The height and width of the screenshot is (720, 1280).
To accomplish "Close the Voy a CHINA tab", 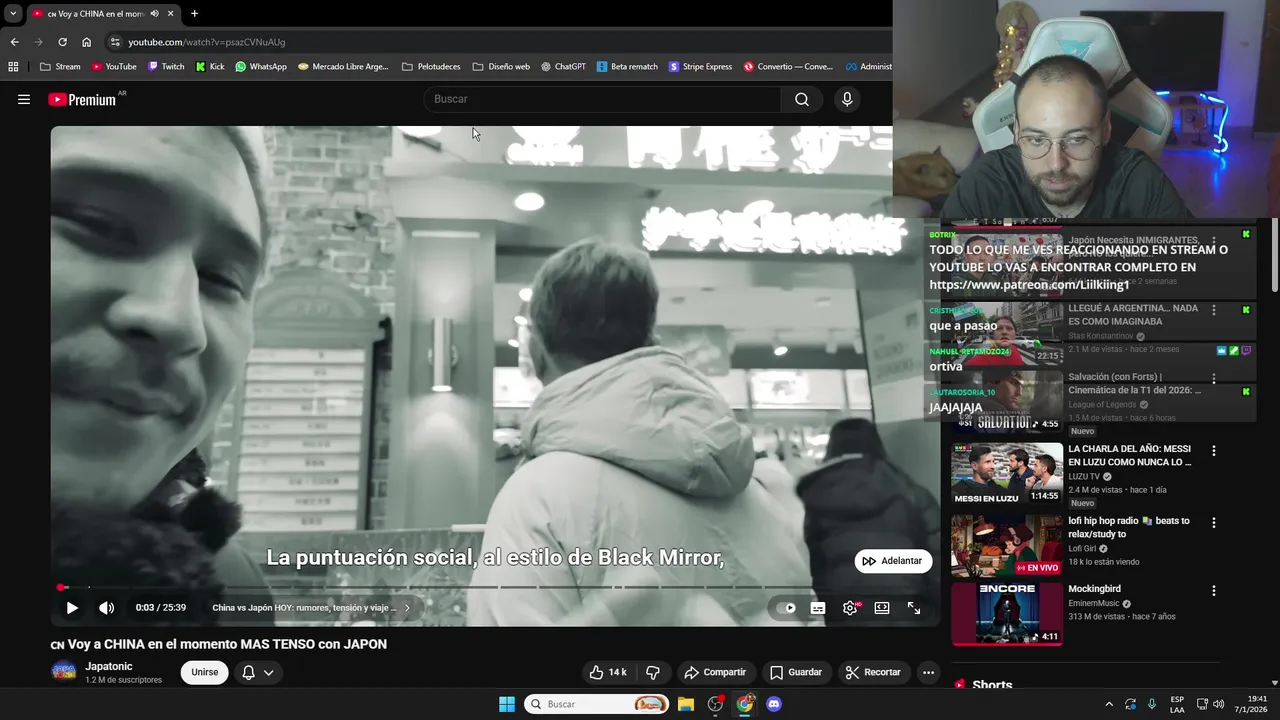I will pyautogui.click(x=170, y=14).
